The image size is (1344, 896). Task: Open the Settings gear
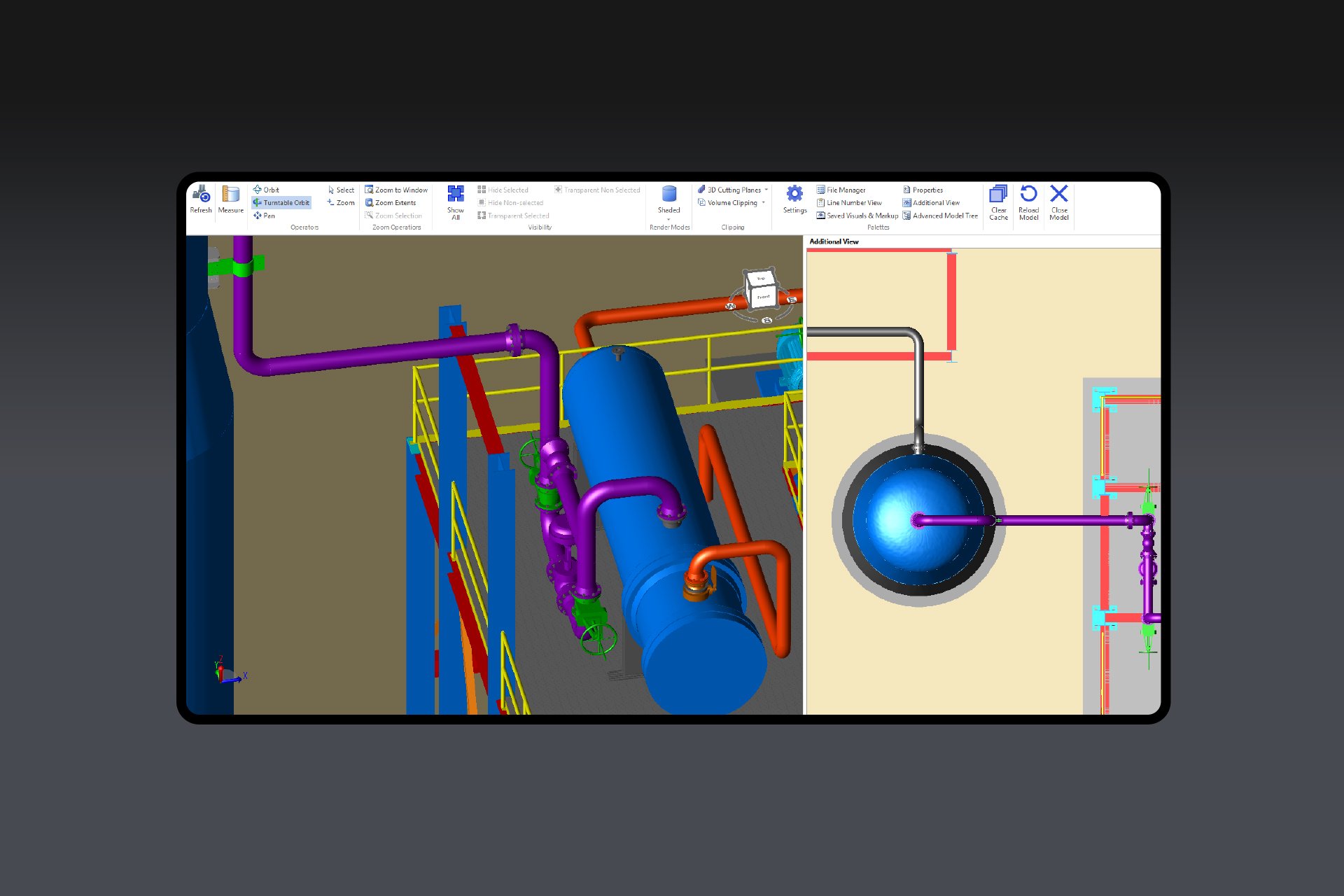click(794, 195)
